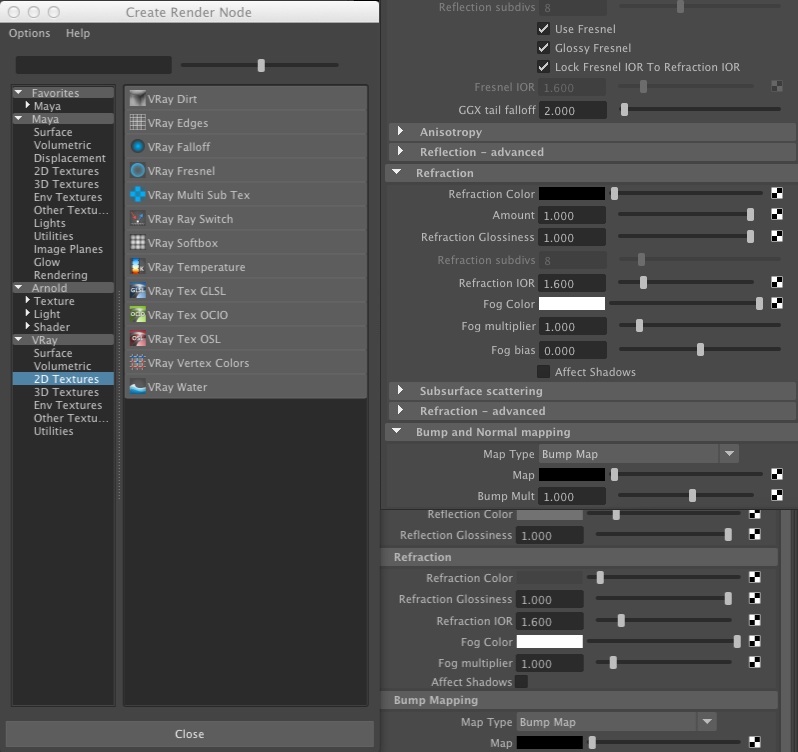Pick VRay Temperature node icon

[x=137, y=267]
